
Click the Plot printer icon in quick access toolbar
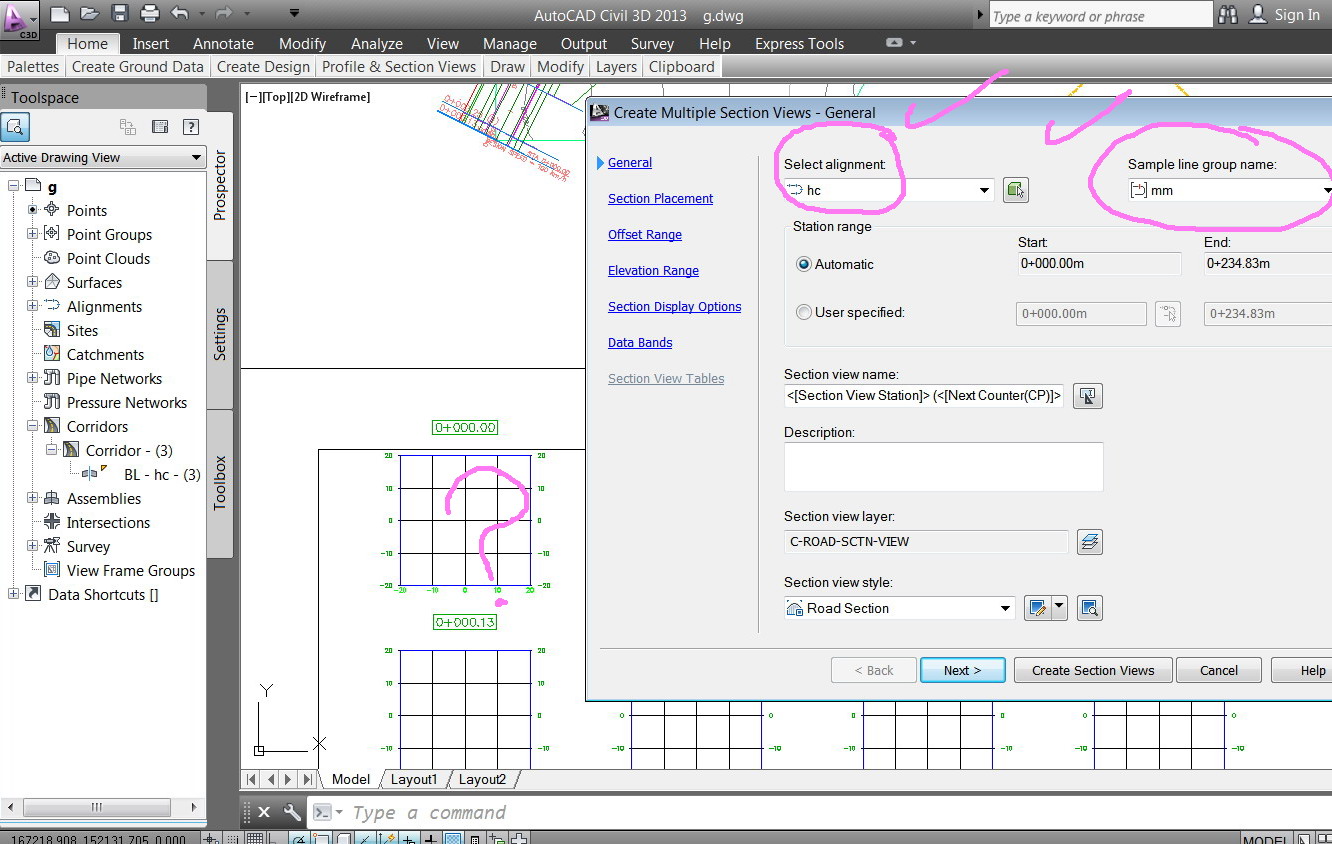point(150,14)
